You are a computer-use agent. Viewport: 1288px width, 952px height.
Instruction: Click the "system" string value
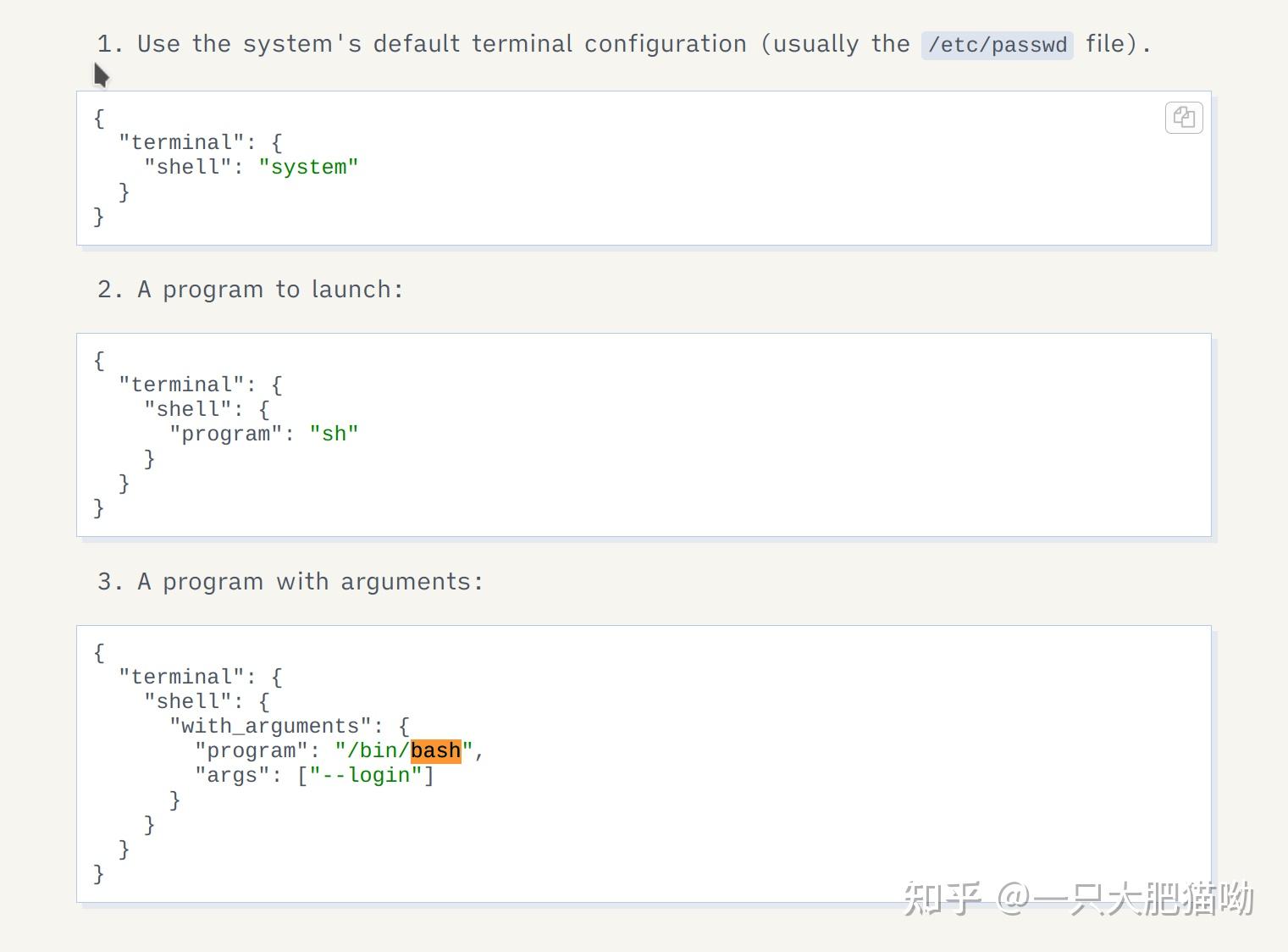(308, 167)
